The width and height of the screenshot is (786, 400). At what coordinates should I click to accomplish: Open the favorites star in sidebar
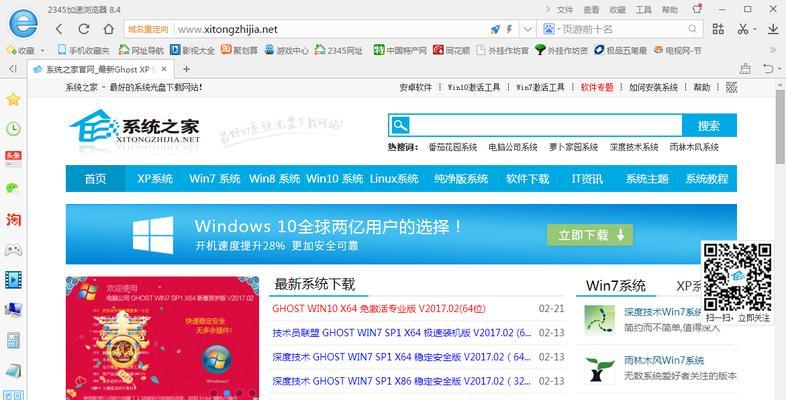pyautogui.click(x=13, y=99)
